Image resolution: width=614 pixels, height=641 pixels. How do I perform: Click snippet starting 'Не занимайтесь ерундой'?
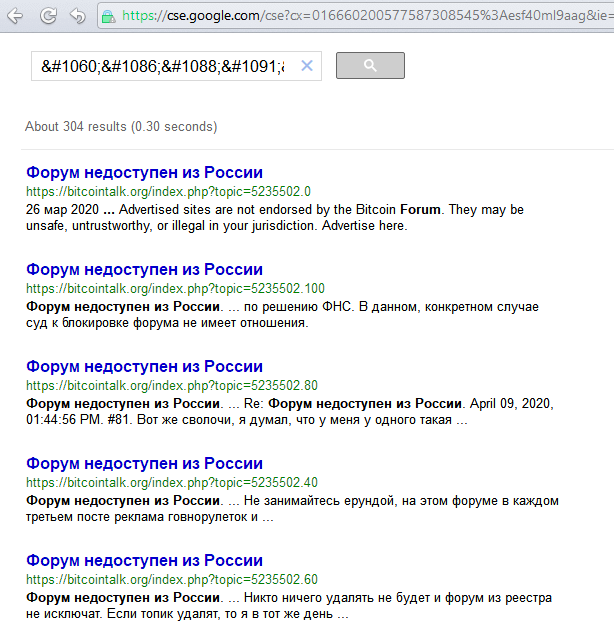coord(292,509)
